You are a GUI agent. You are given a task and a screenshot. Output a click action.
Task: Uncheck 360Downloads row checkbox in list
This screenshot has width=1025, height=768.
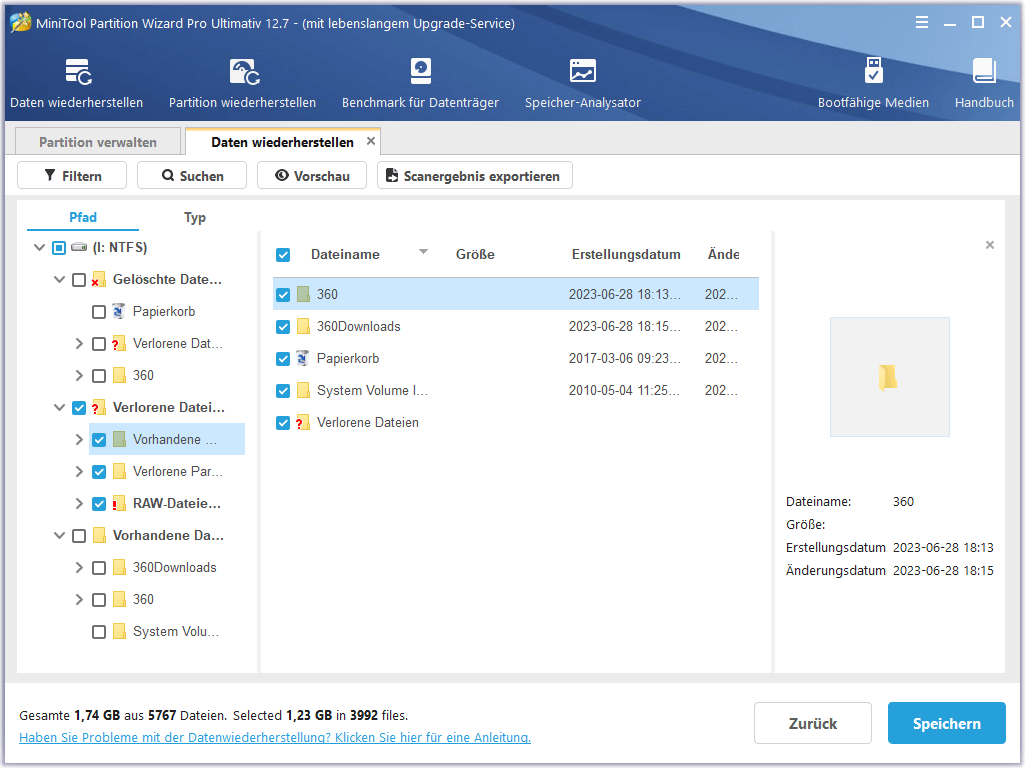pos(283,327)
